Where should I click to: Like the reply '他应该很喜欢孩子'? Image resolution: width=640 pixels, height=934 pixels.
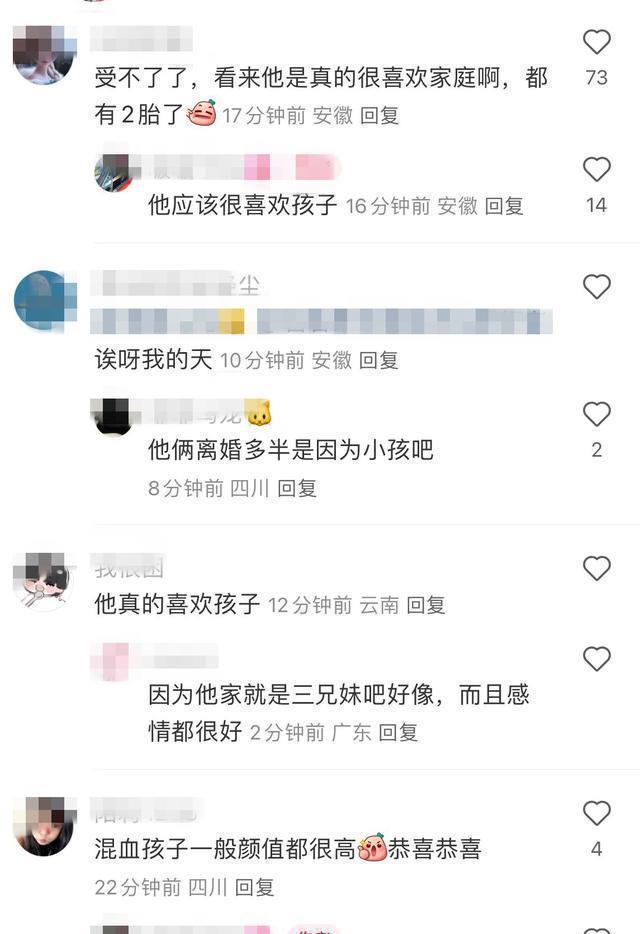click(596, 170)
